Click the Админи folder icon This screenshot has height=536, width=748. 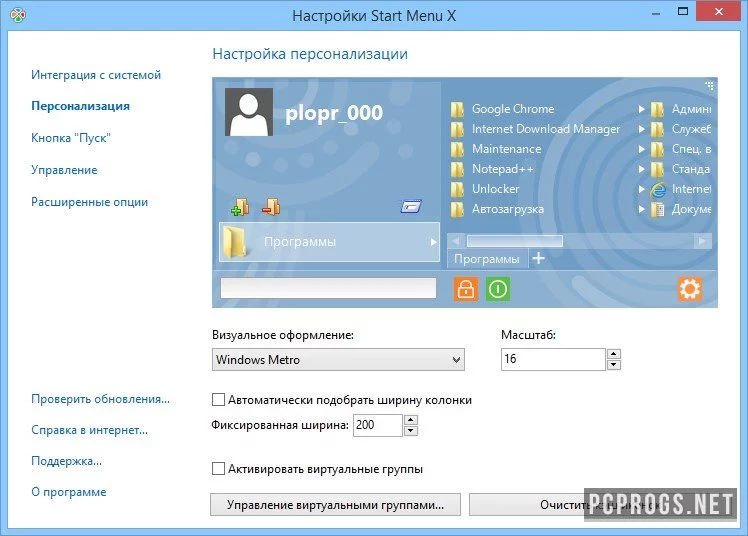coord(657,109)
